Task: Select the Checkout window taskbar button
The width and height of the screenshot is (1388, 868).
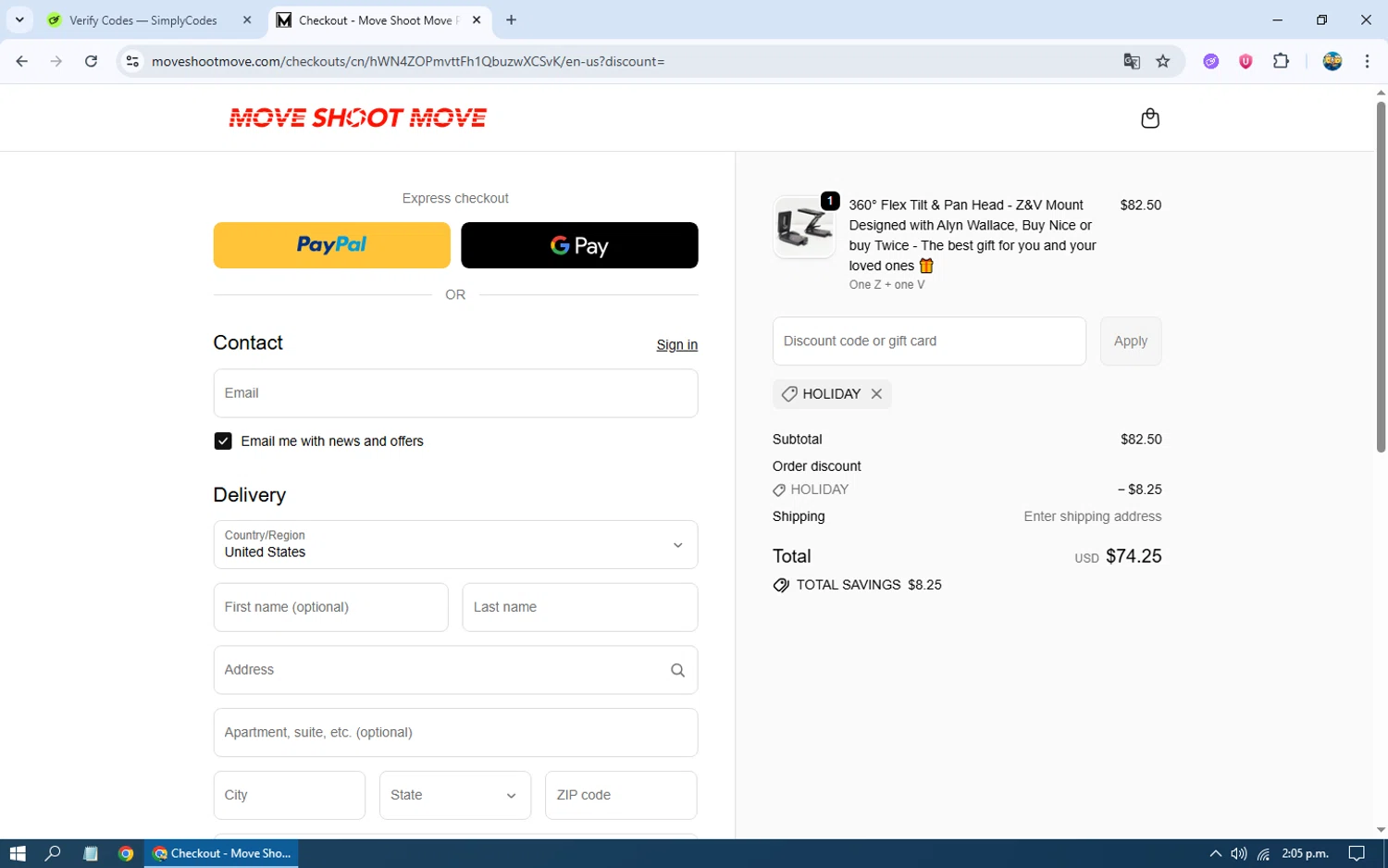Action: tap(221, 853)
